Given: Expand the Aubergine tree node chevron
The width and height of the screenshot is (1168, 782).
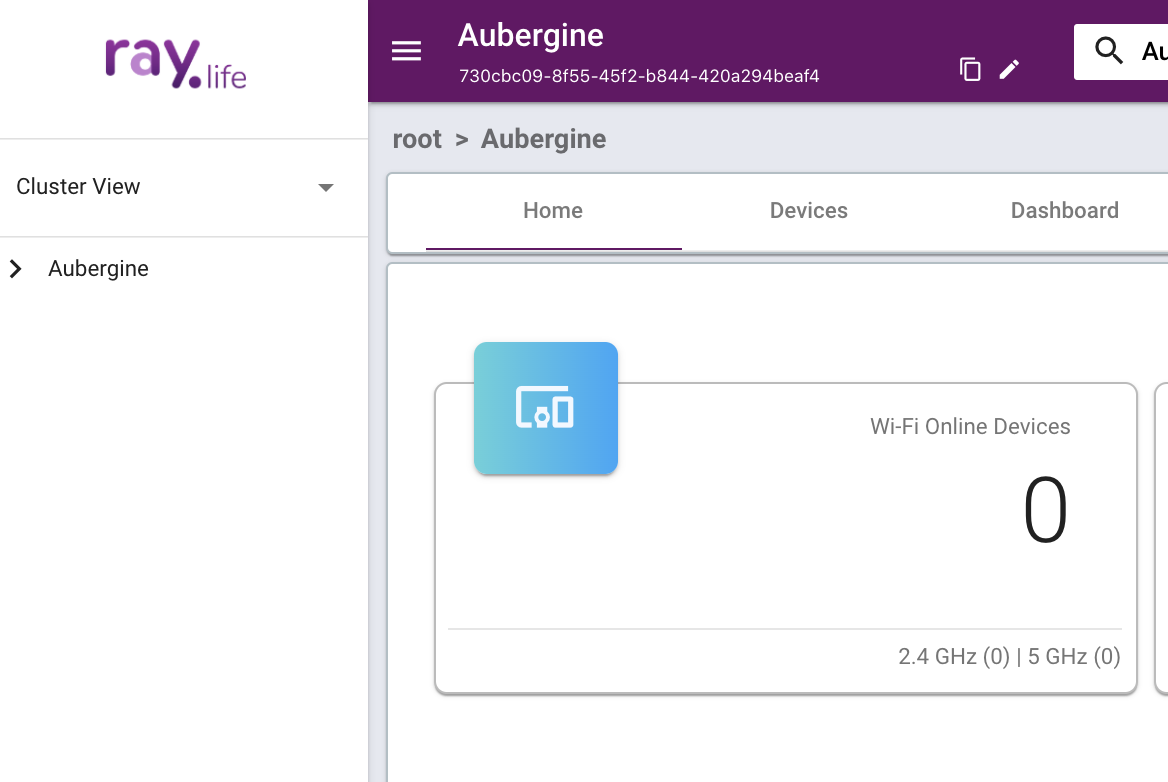Looking at the screenshot, I should [x=16, y=269].
